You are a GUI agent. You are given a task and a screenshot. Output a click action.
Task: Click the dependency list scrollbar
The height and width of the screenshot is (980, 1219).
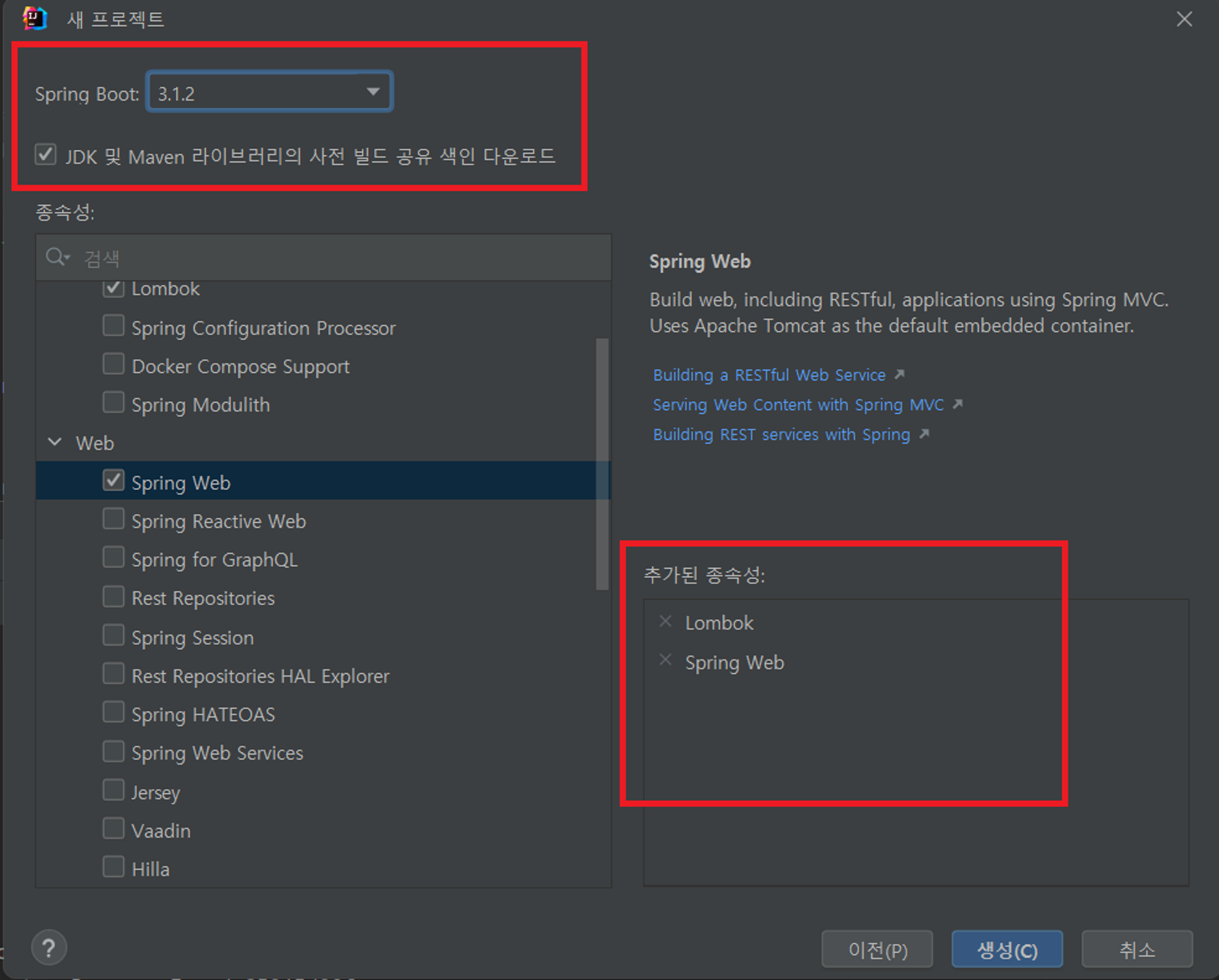[x=602, y=463]
